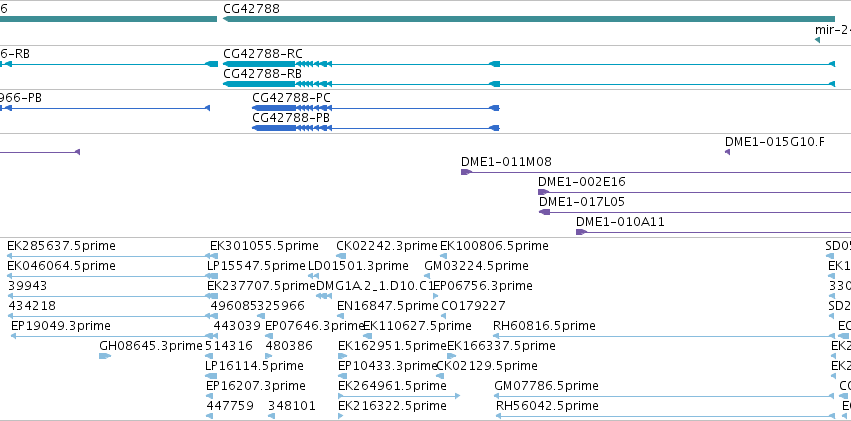
Task: Select the CG42788-PC protein label
Action: [291, 98]
